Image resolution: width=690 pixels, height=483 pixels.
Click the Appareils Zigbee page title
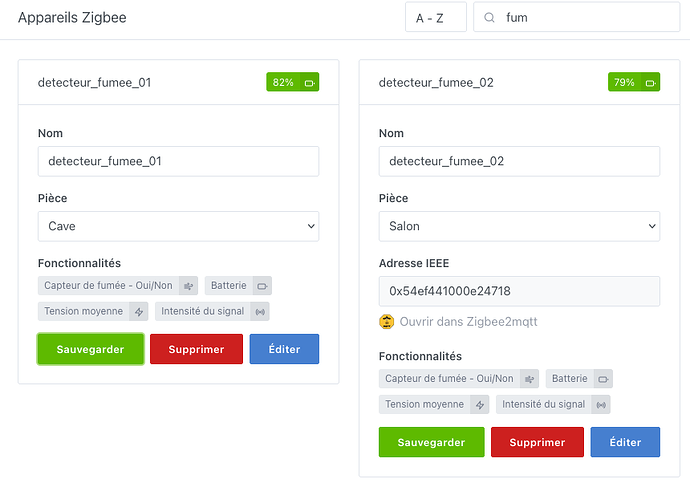click(72, 18)
